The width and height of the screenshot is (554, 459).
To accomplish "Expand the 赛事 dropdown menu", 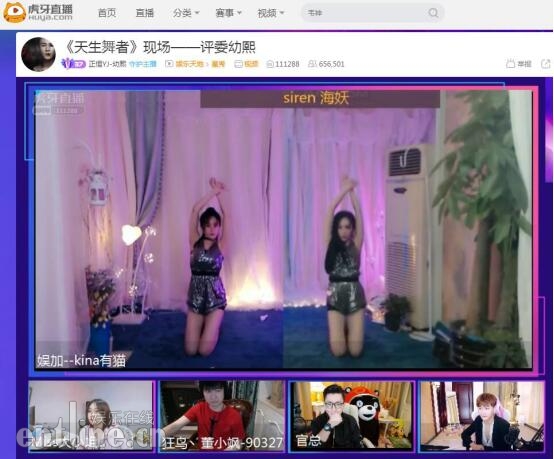I will click(229, 13).
